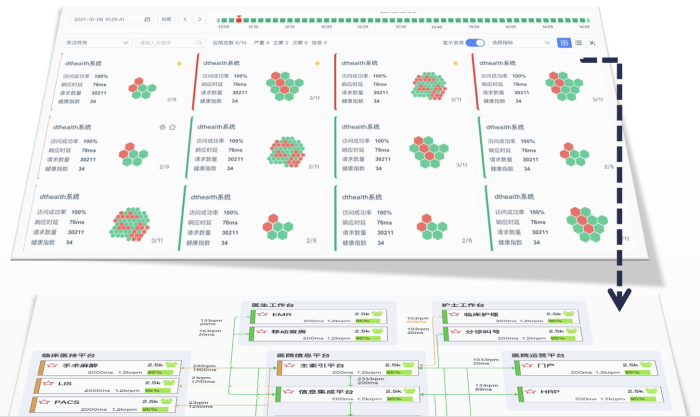Star the 临床护理 node
700x417 pixels.
pos(454,314)
